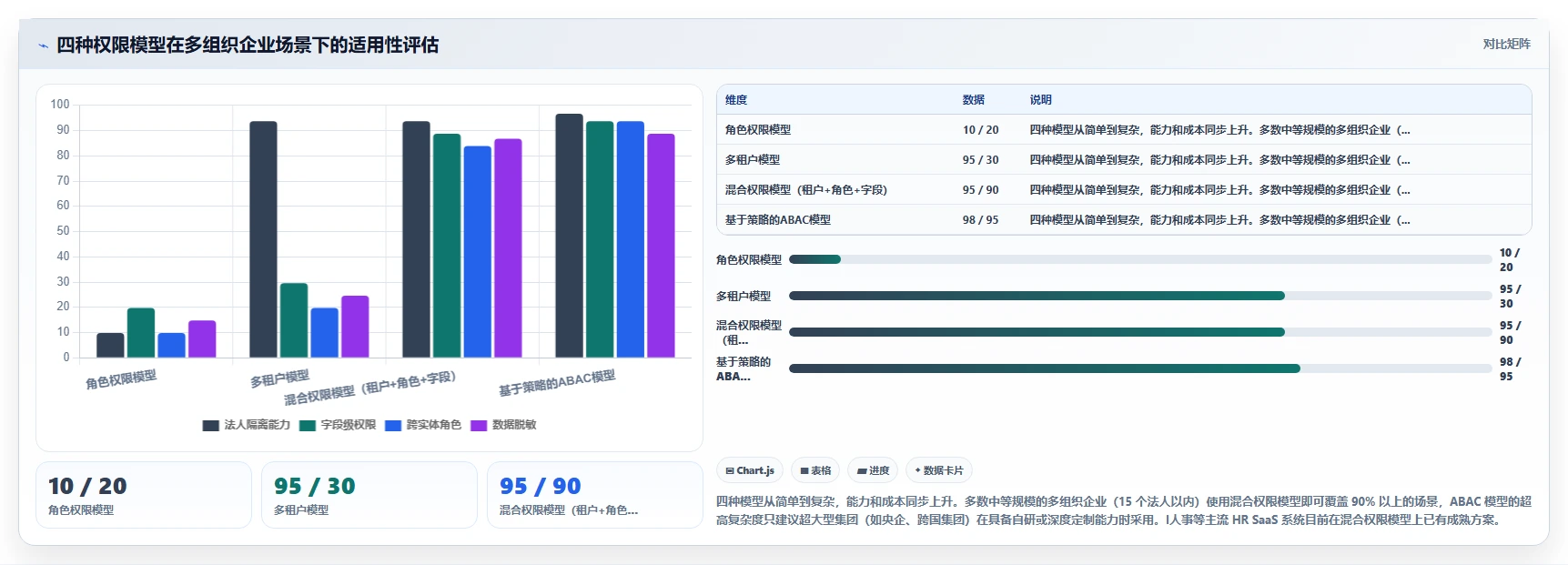Click the 数据 column header
The image size is (1568, 565).
974,100
